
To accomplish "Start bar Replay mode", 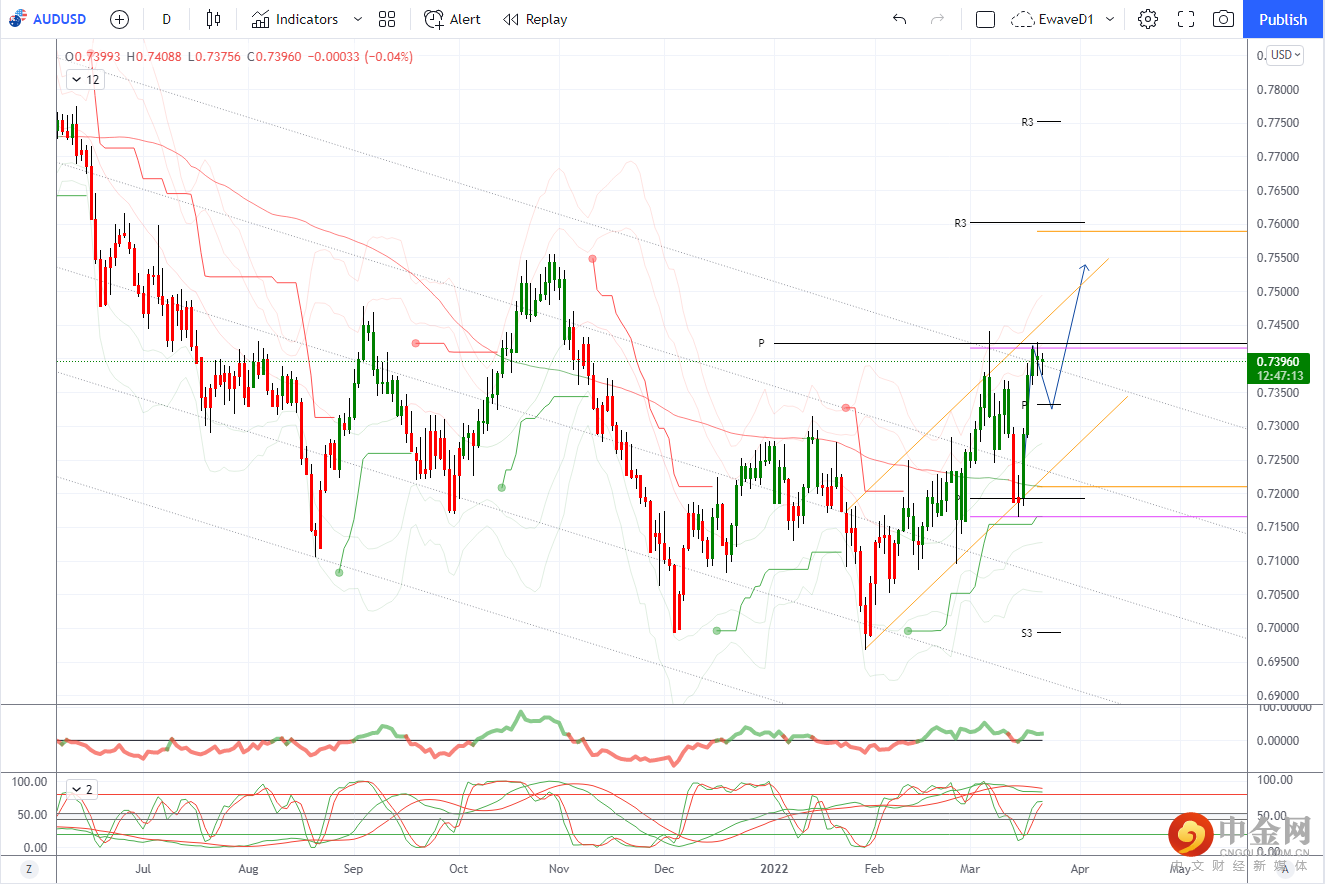I will click(x=535, y=19).
